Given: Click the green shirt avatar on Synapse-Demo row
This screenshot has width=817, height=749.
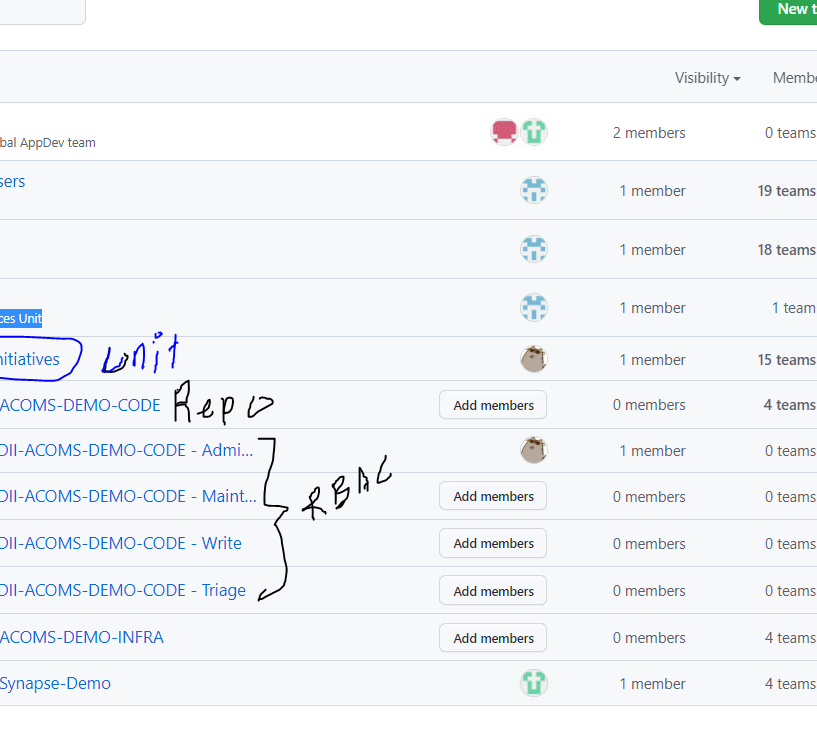Looking at the screenshot, I should [534, 683].
